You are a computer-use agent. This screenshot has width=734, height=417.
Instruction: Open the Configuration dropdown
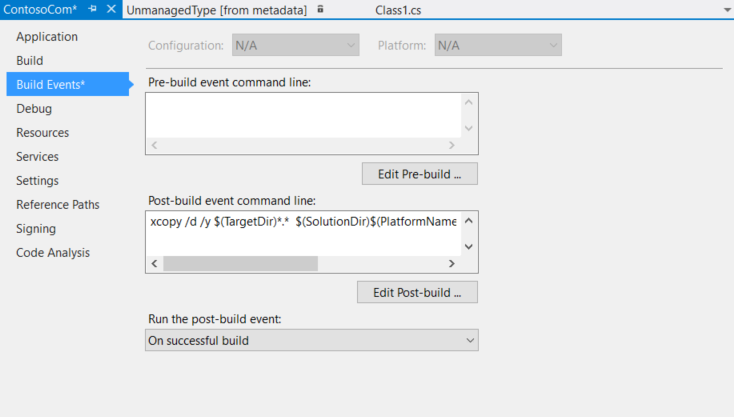(x=295, y=45)
